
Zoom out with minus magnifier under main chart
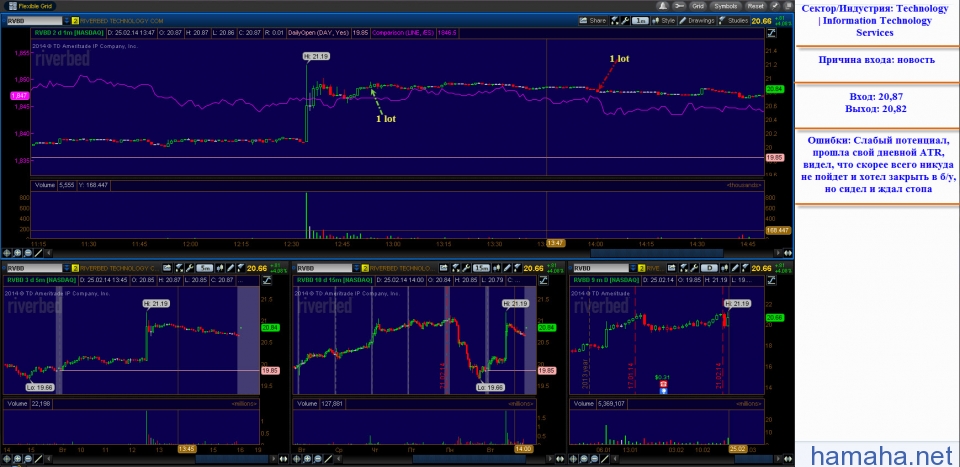28,252
